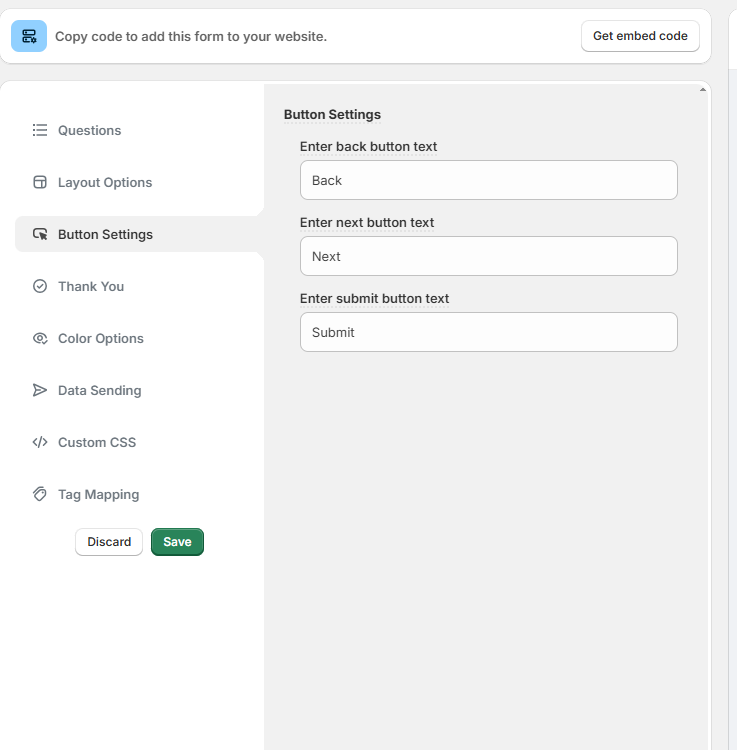This screenshot has height=750, width=737.
Task: Save the form settings
Action: tap(177, 542)
